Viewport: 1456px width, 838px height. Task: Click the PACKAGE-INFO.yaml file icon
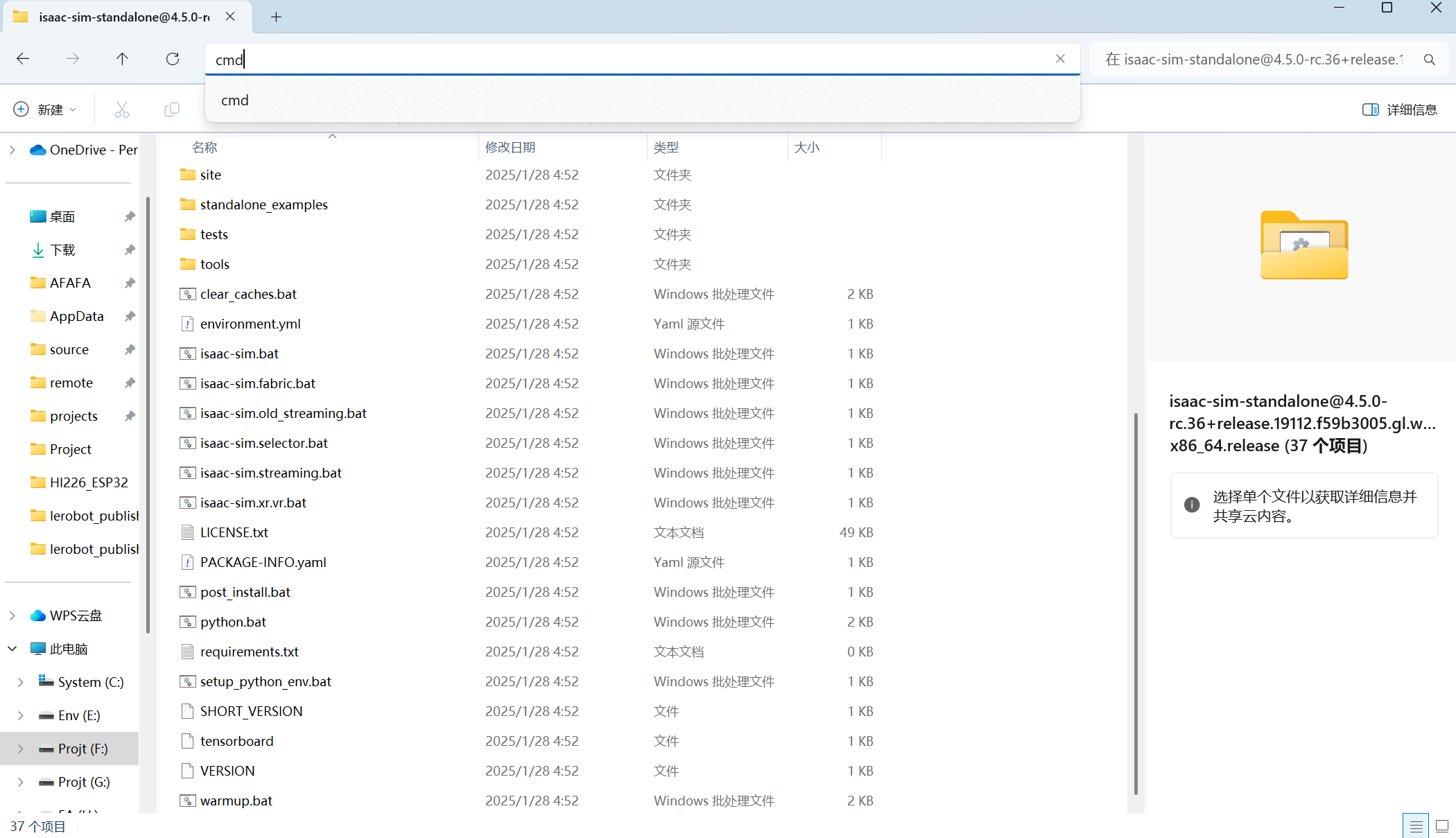click(187, 562)
